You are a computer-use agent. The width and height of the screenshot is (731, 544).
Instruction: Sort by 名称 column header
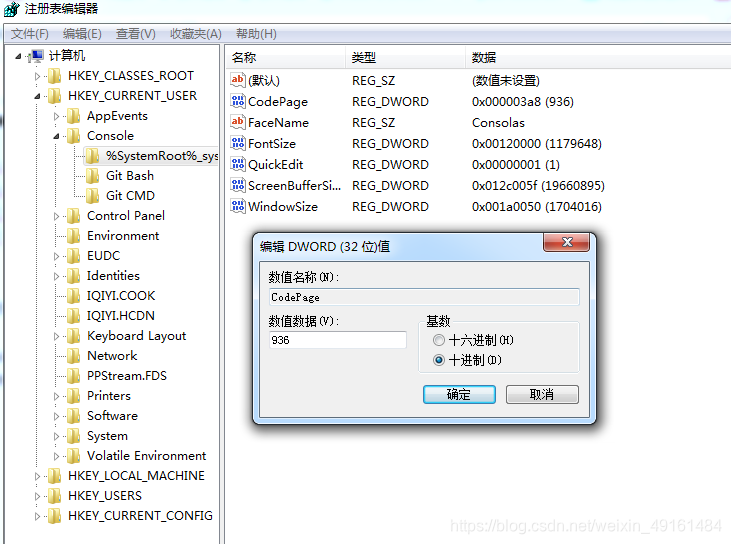286,57
